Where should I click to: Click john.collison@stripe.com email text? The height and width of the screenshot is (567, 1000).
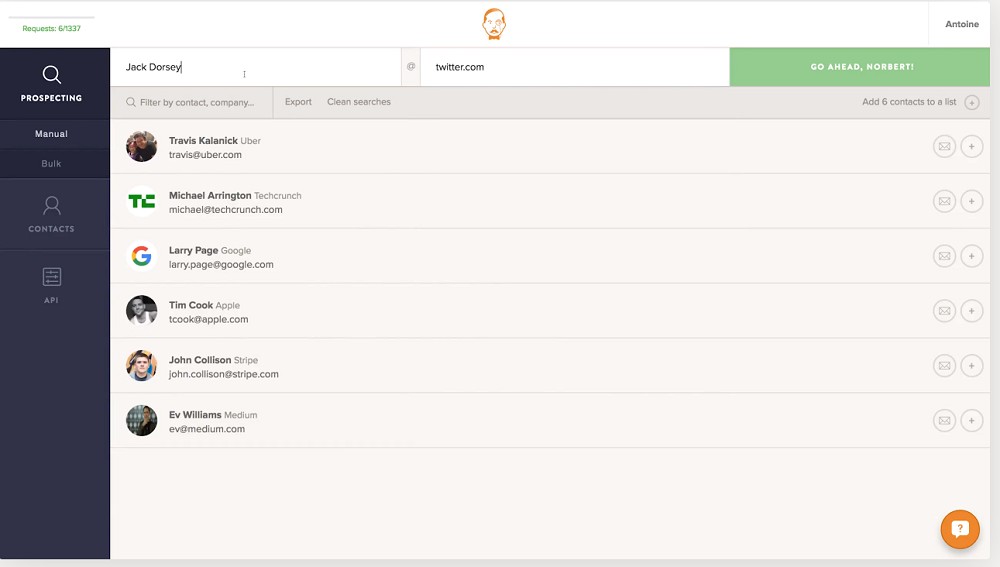224,374
